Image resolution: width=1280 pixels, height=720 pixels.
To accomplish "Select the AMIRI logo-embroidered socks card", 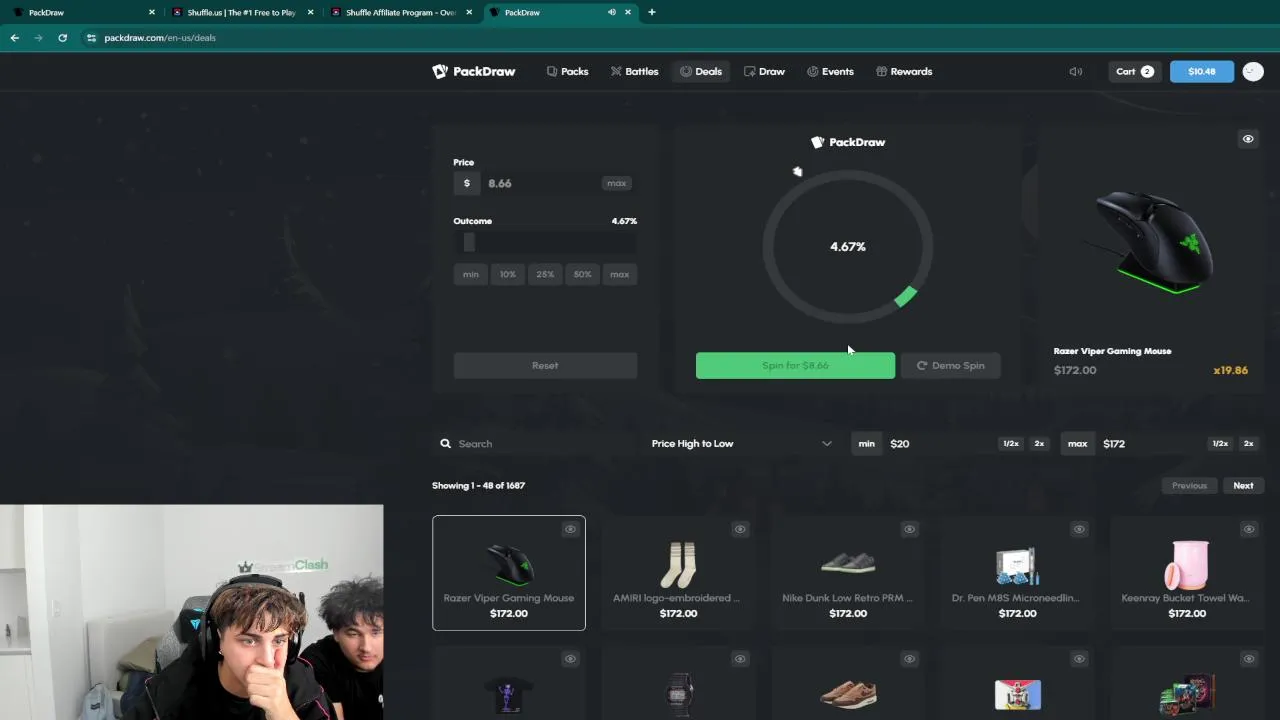I will 678,573.
